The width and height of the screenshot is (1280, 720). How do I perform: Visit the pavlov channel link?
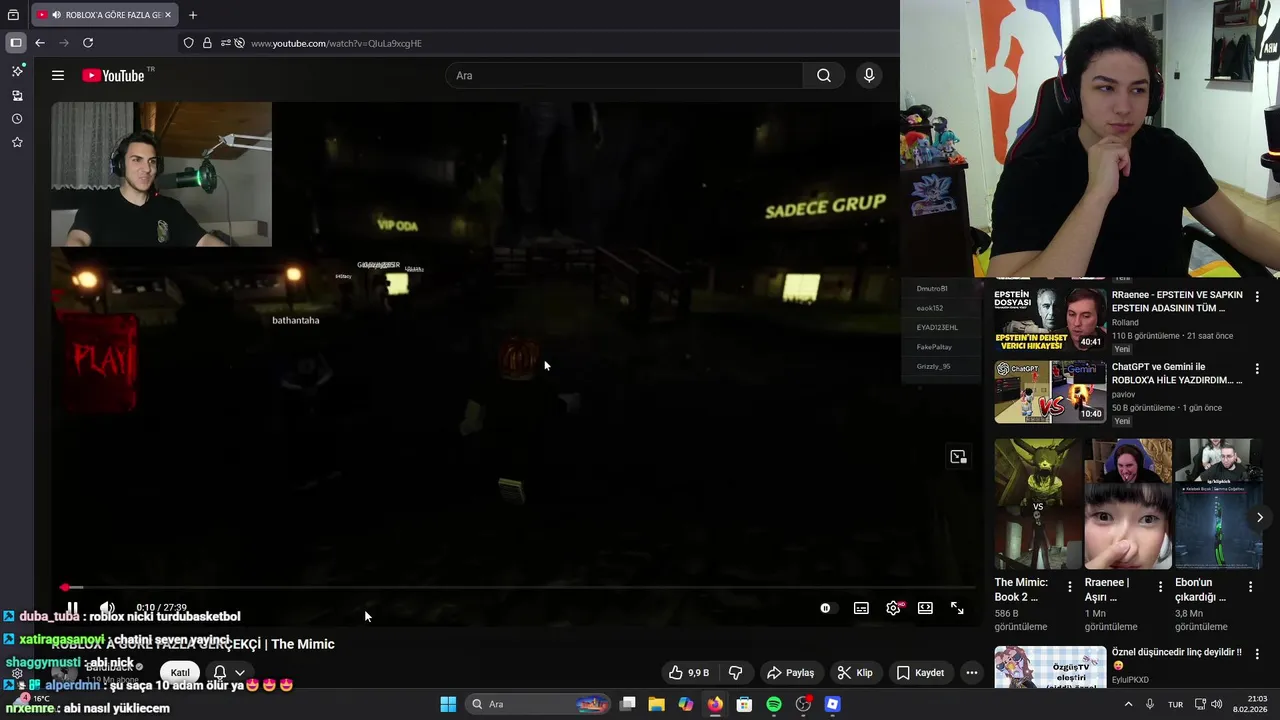[1123, 394]
